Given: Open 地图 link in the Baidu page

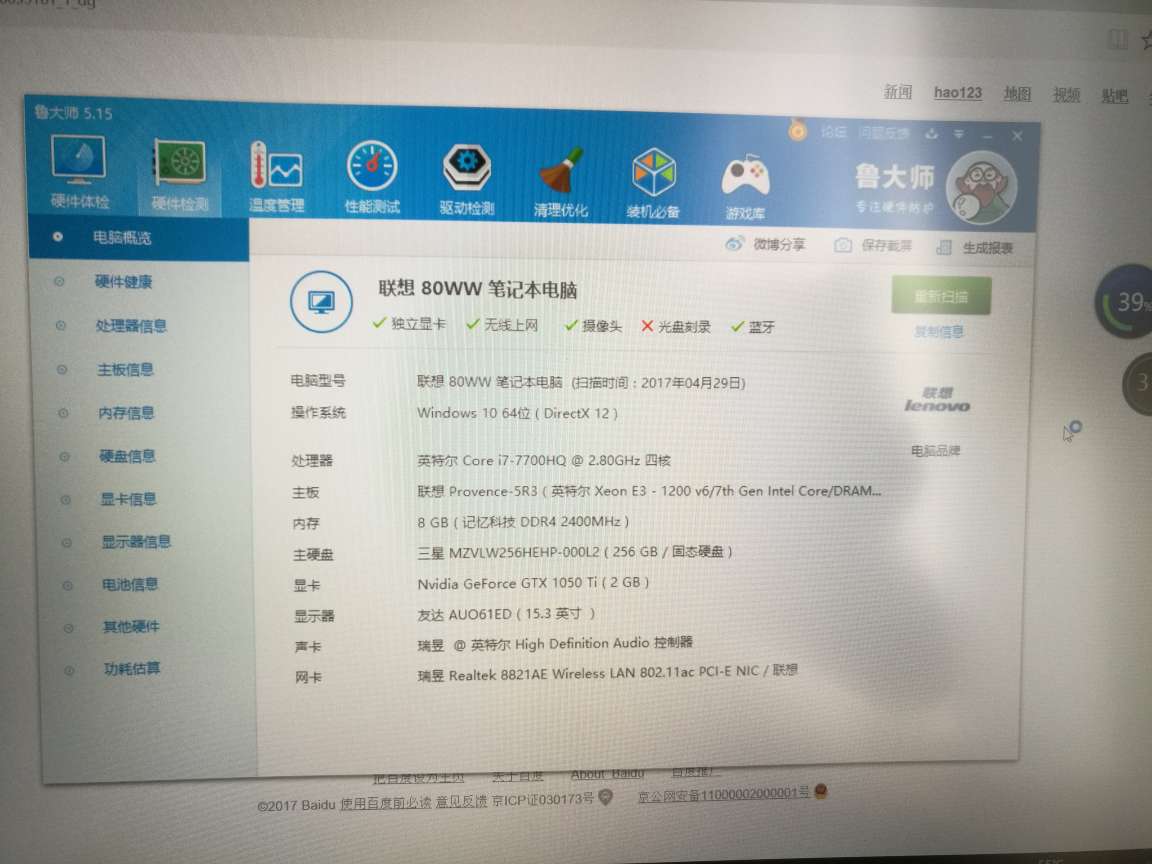Looking at the screenshot, I should pos(1018,93).
